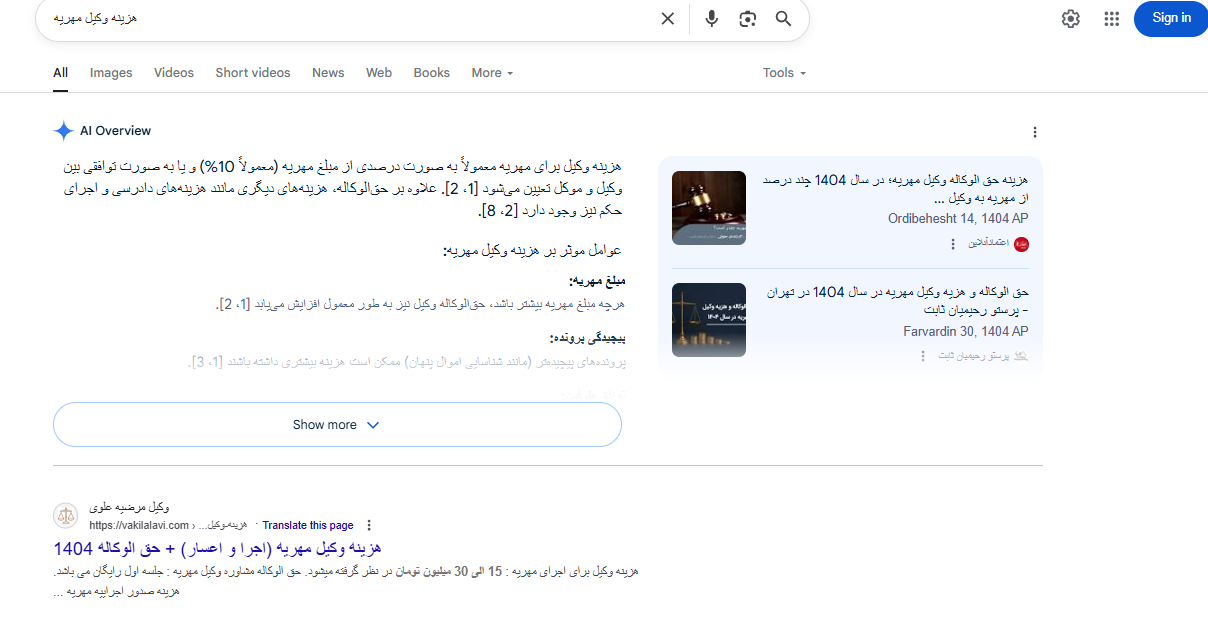
Task: Click the gavel thumbnail of the first source
Action: point(709,208)
